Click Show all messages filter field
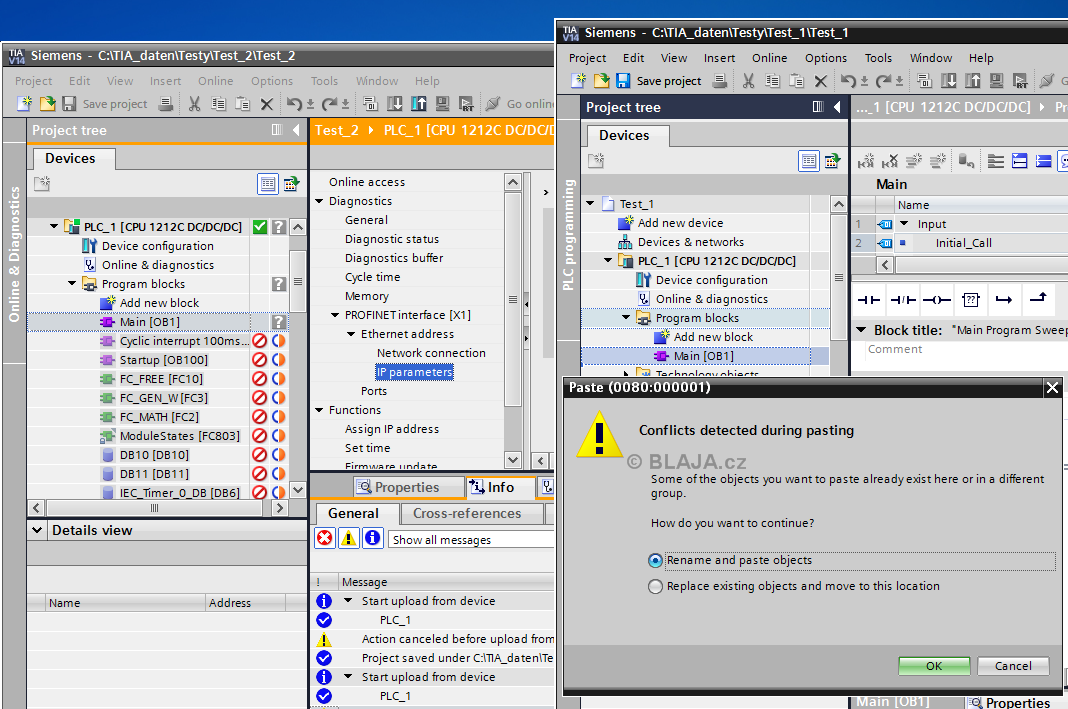This screenshot has width=1068, height=709. pos(471,539)
